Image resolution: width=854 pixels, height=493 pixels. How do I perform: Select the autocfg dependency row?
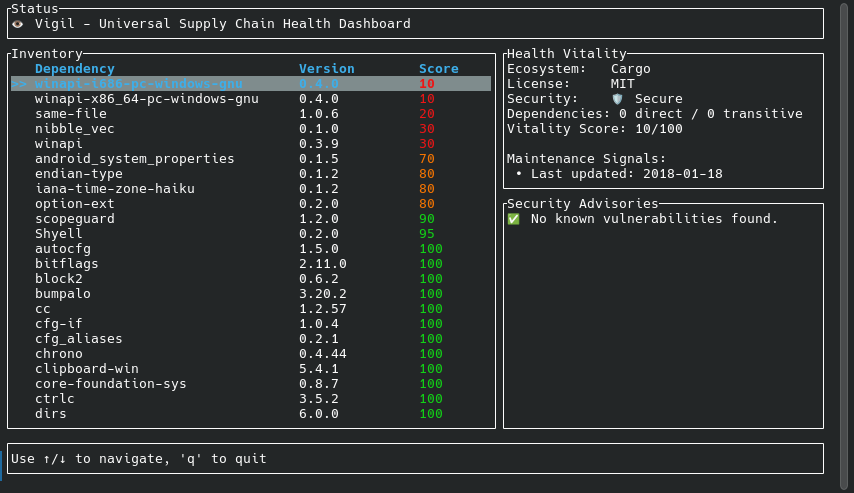coord(251,249)
